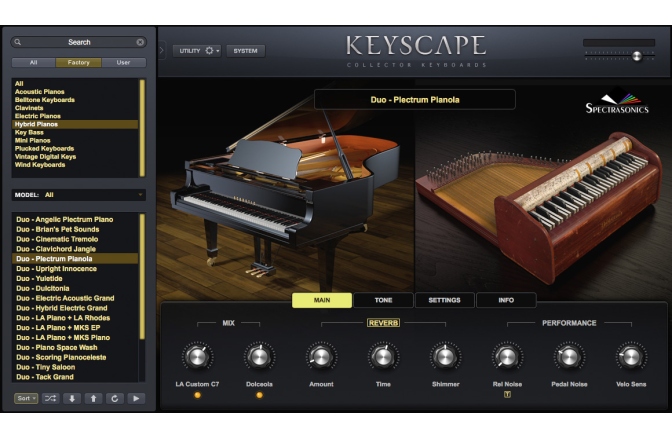The height and width of the screenshot is (440, 672).
Task: Collapse the browser with the side arrow
Action: [162, 51]
